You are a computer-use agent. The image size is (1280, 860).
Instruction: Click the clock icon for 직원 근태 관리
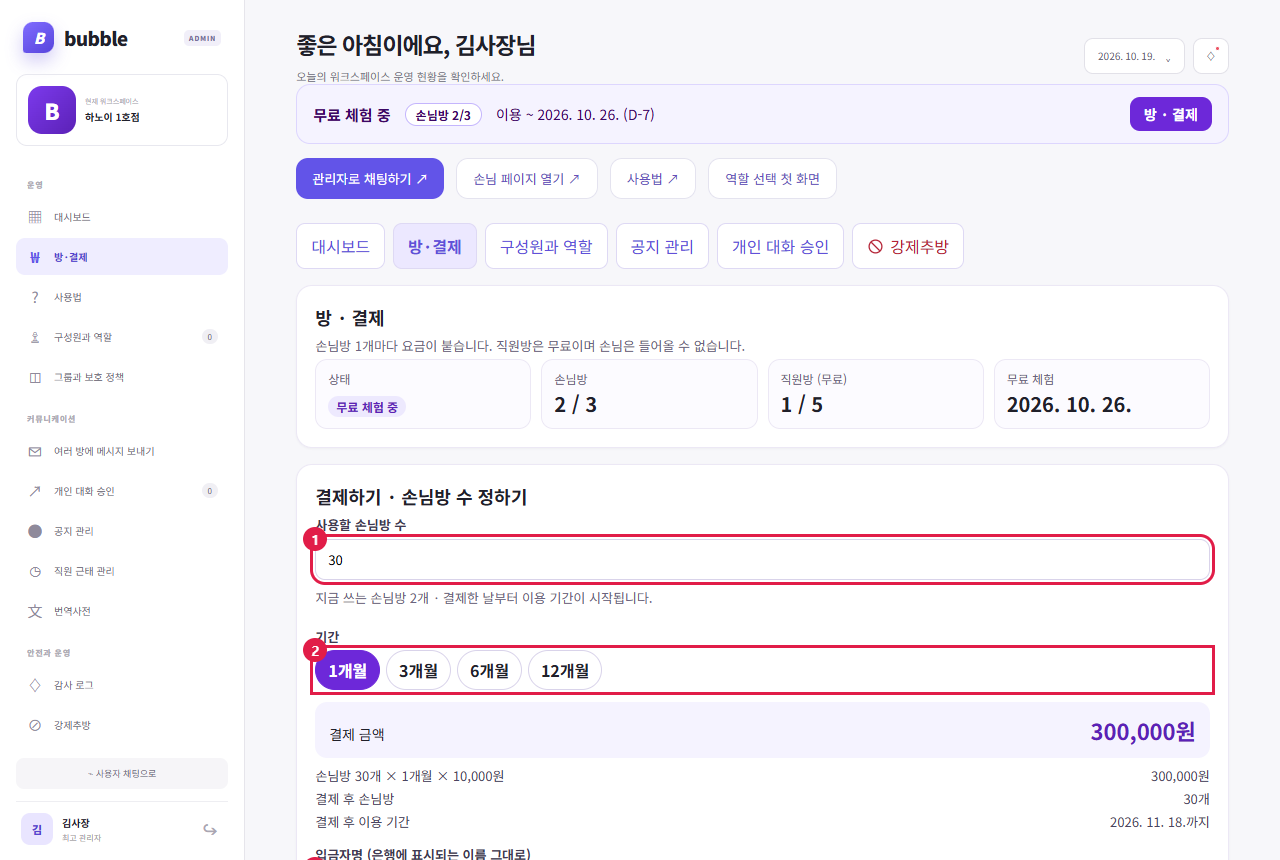point(35,571)
